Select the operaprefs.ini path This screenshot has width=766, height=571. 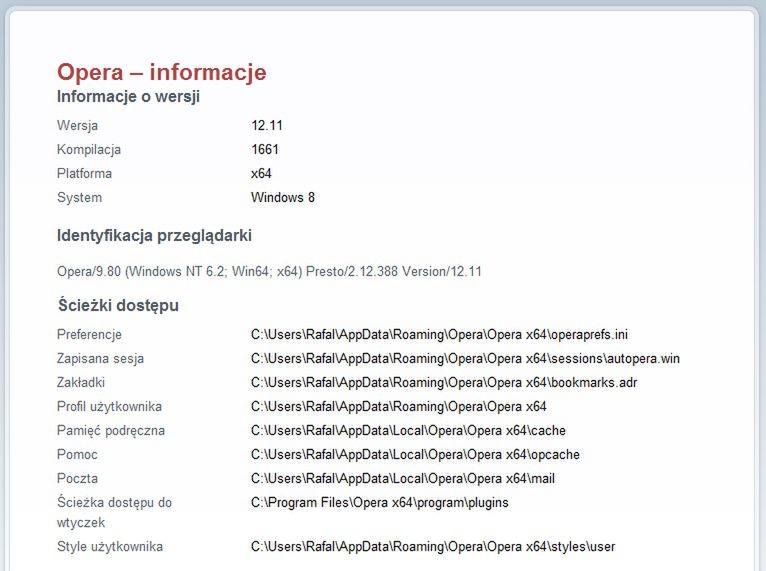tap(439, 335)
